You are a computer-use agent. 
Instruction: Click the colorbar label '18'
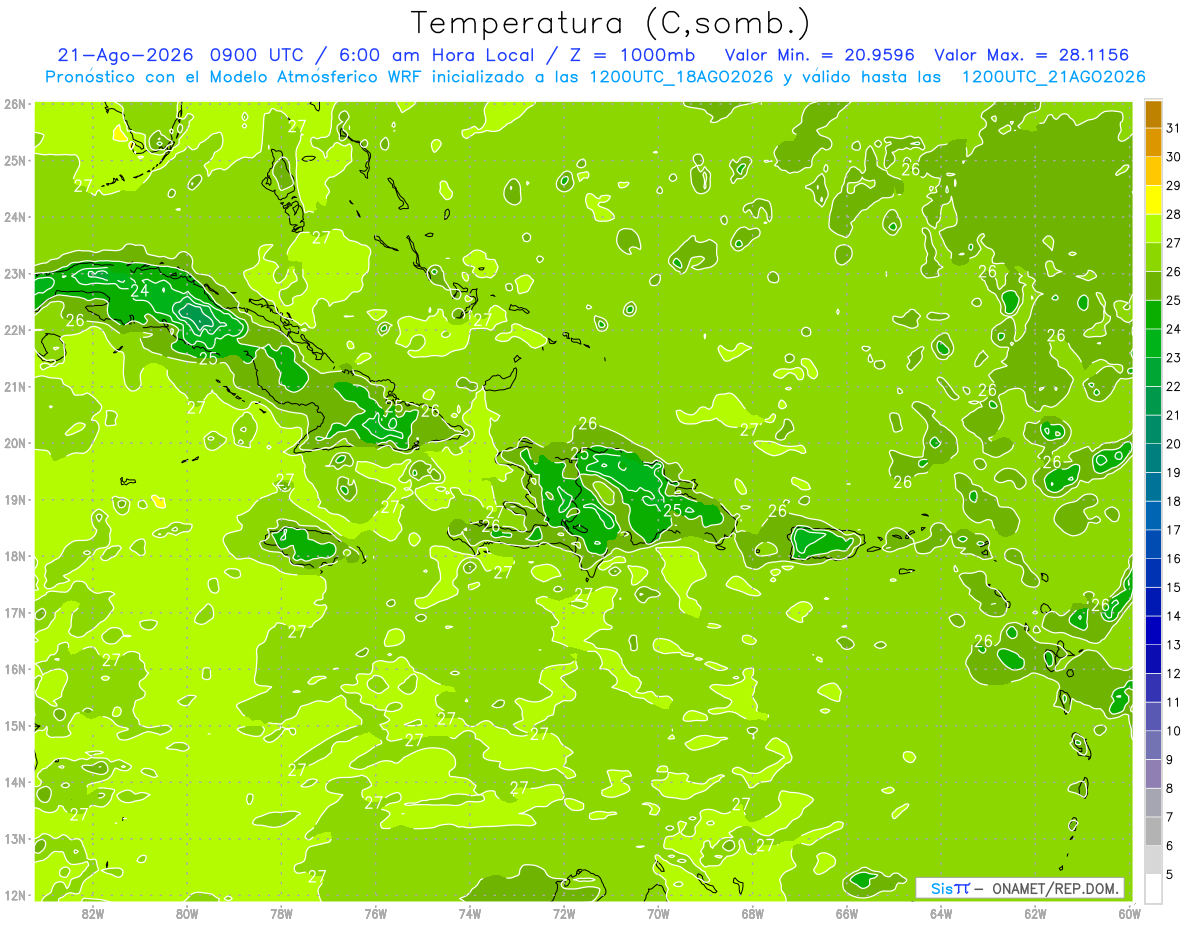click(1174, 501)
